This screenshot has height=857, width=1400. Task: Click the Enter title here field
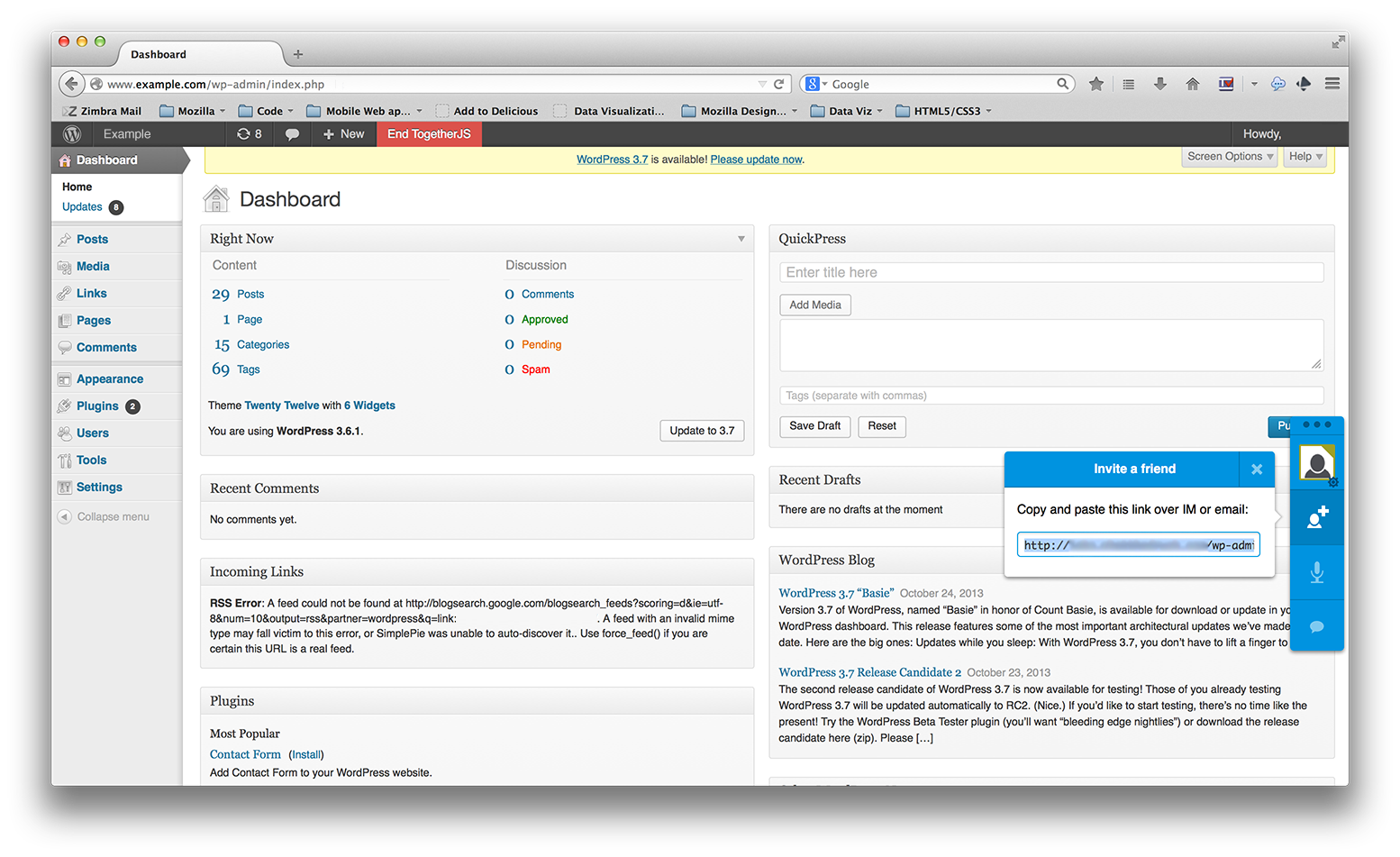[1051, 272]
